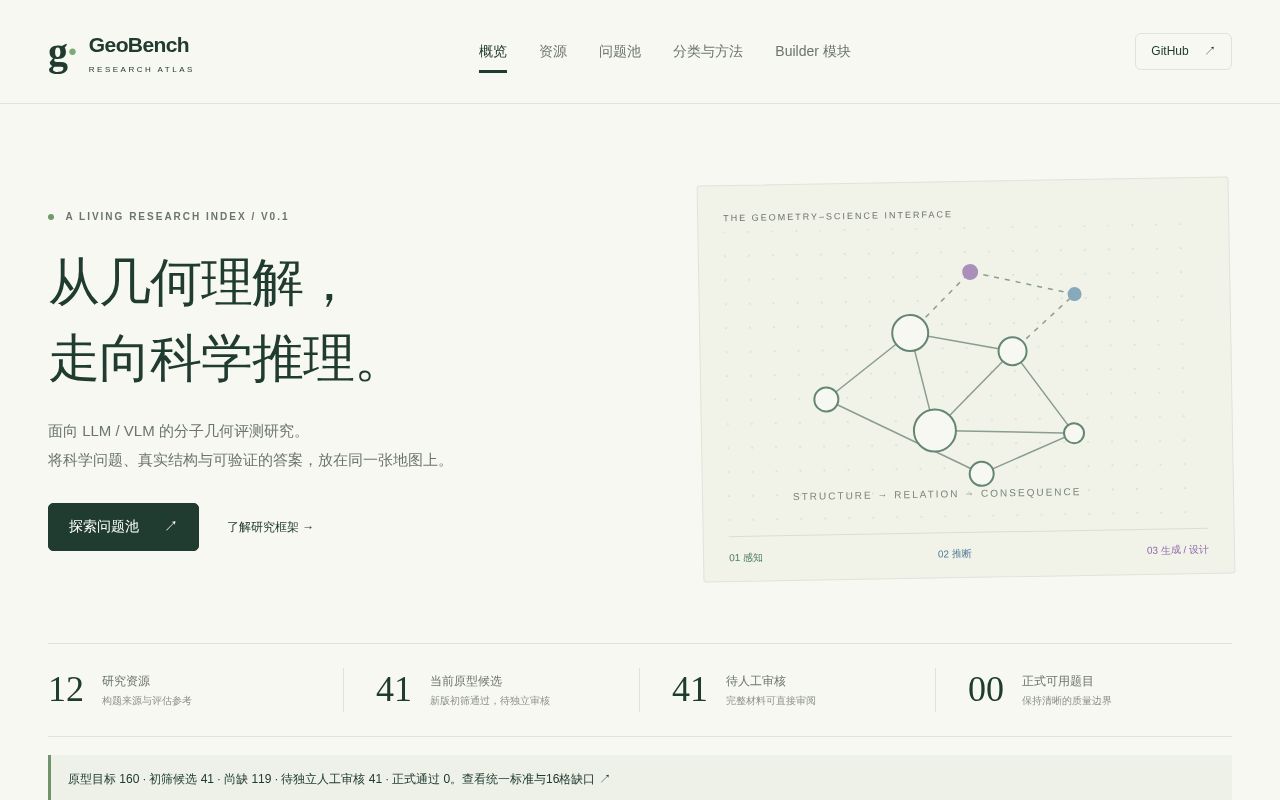Select the '01 感知' label
The width and height of the screenshot is (1280, 800).
point(746,558)
